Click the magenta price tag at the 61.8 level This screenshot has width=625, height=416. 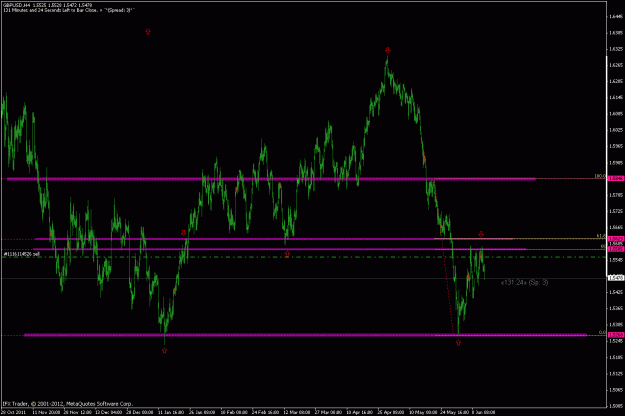pyautogui.click(x=616, y=239)
